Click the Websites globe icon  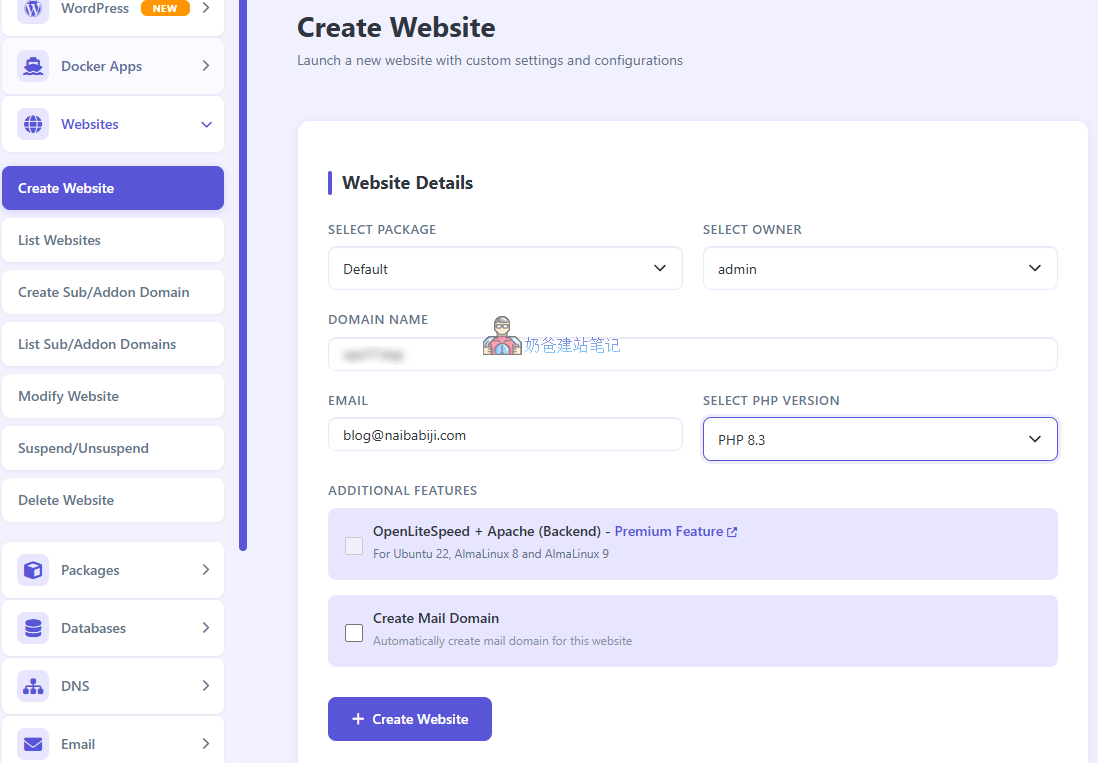click(33, 124)
